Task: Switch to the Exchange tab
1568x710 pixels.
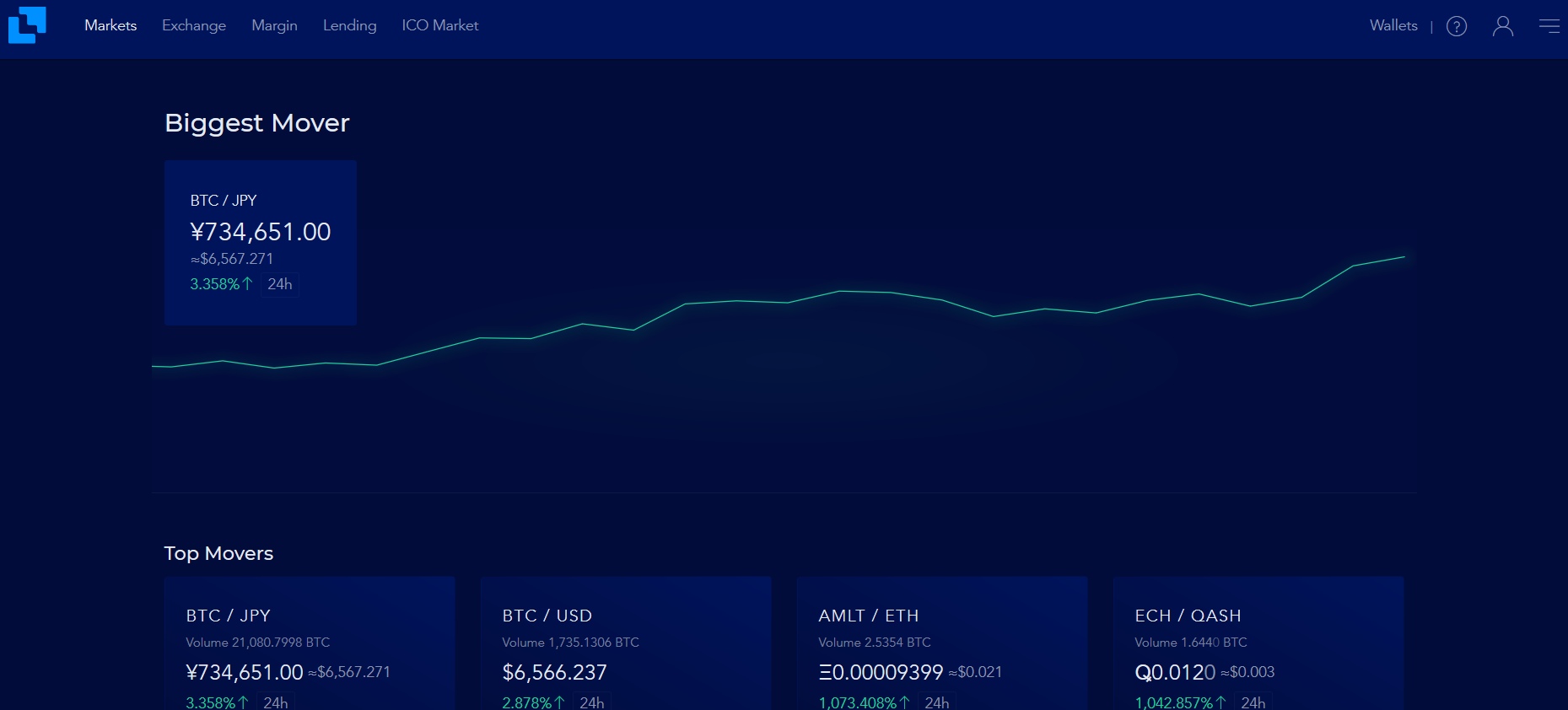Action: [194, 25]
